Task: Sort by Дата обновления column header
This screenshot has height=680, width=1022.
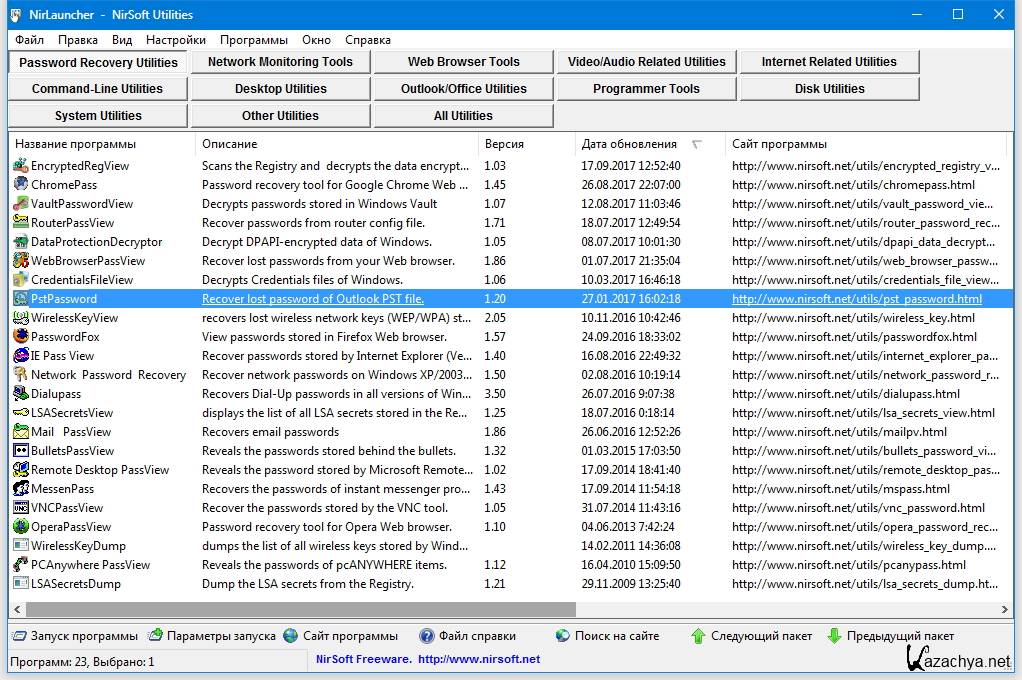Action: click(x=630, y=144)
